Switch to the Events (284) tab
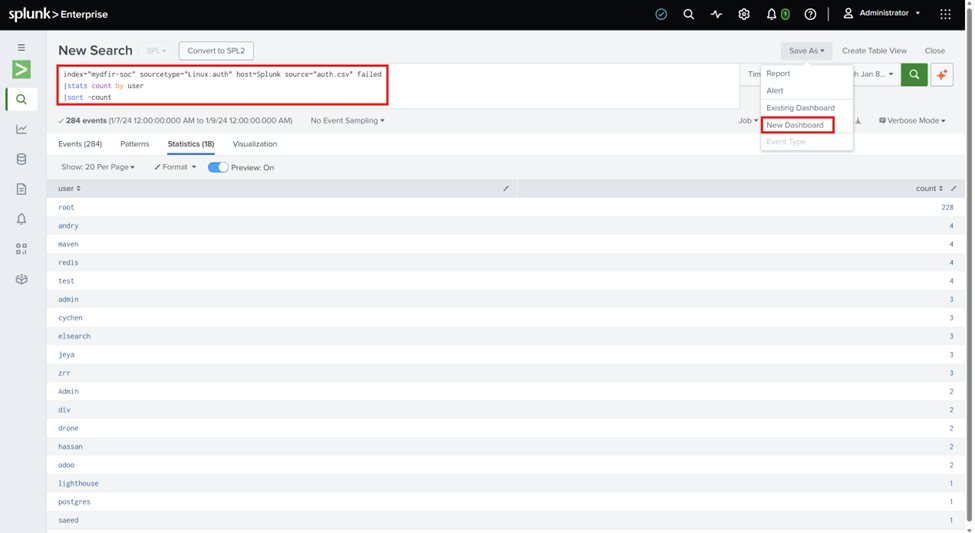The width and height of the screenshot is (975, 533). coord(80,144)
